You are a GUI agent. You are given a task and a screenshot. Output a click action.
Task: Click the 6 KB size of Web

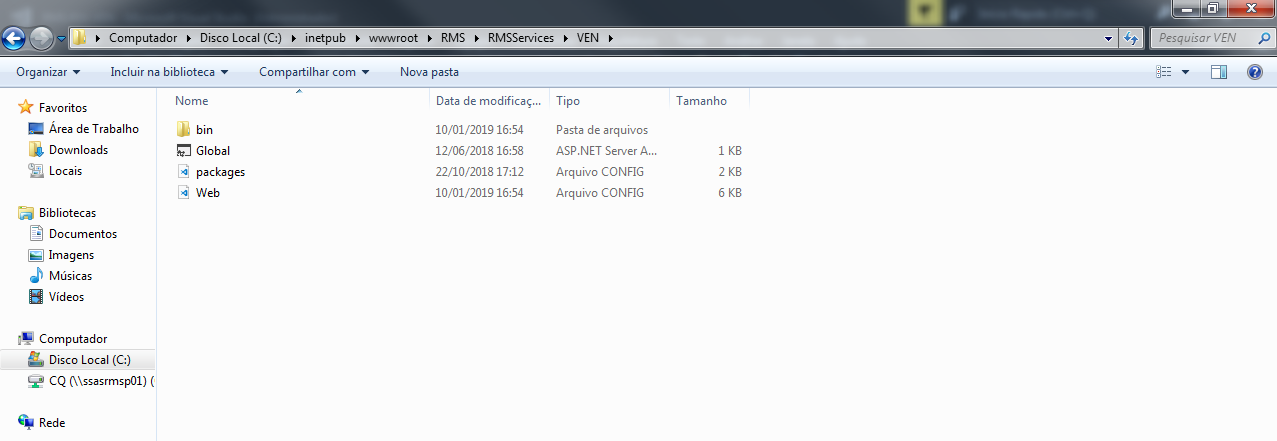[x=729, y=193]
